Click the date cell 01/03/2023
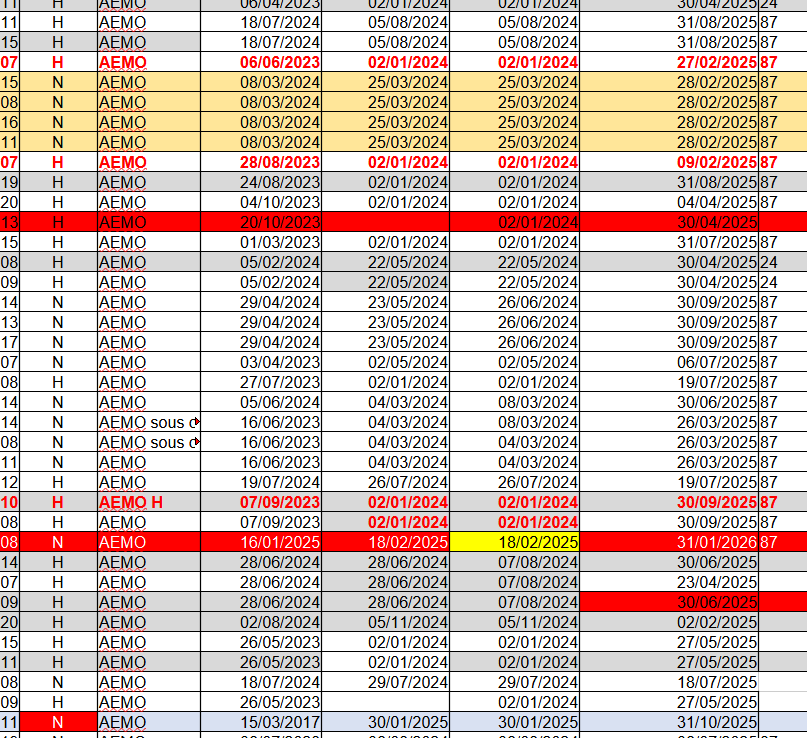Viewport: 807px width, 738px height. (x=280, y=242)
